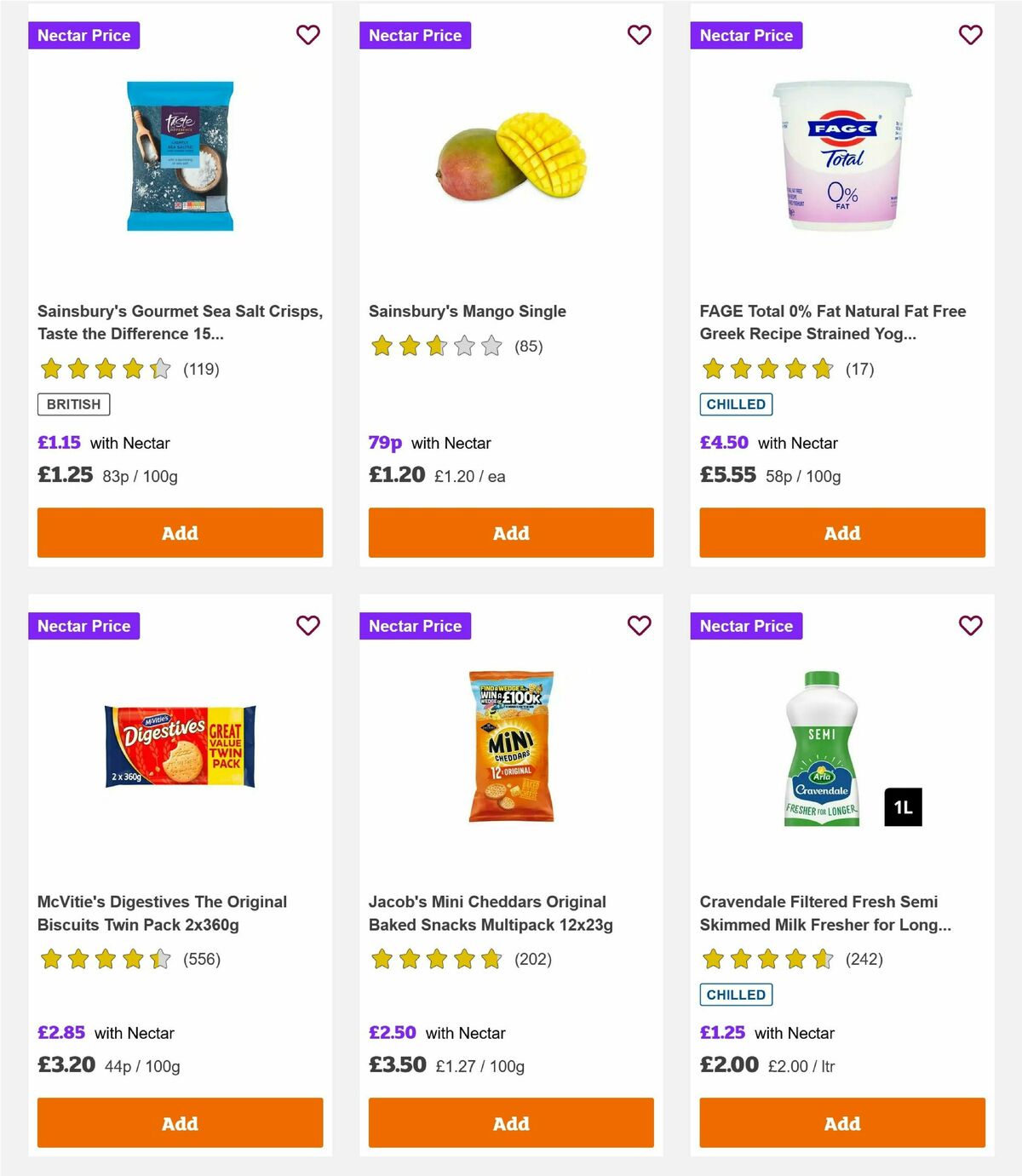Click the Cravendale milk product image
Viewport: 1022px width, 1176px height.
(818, 749)
